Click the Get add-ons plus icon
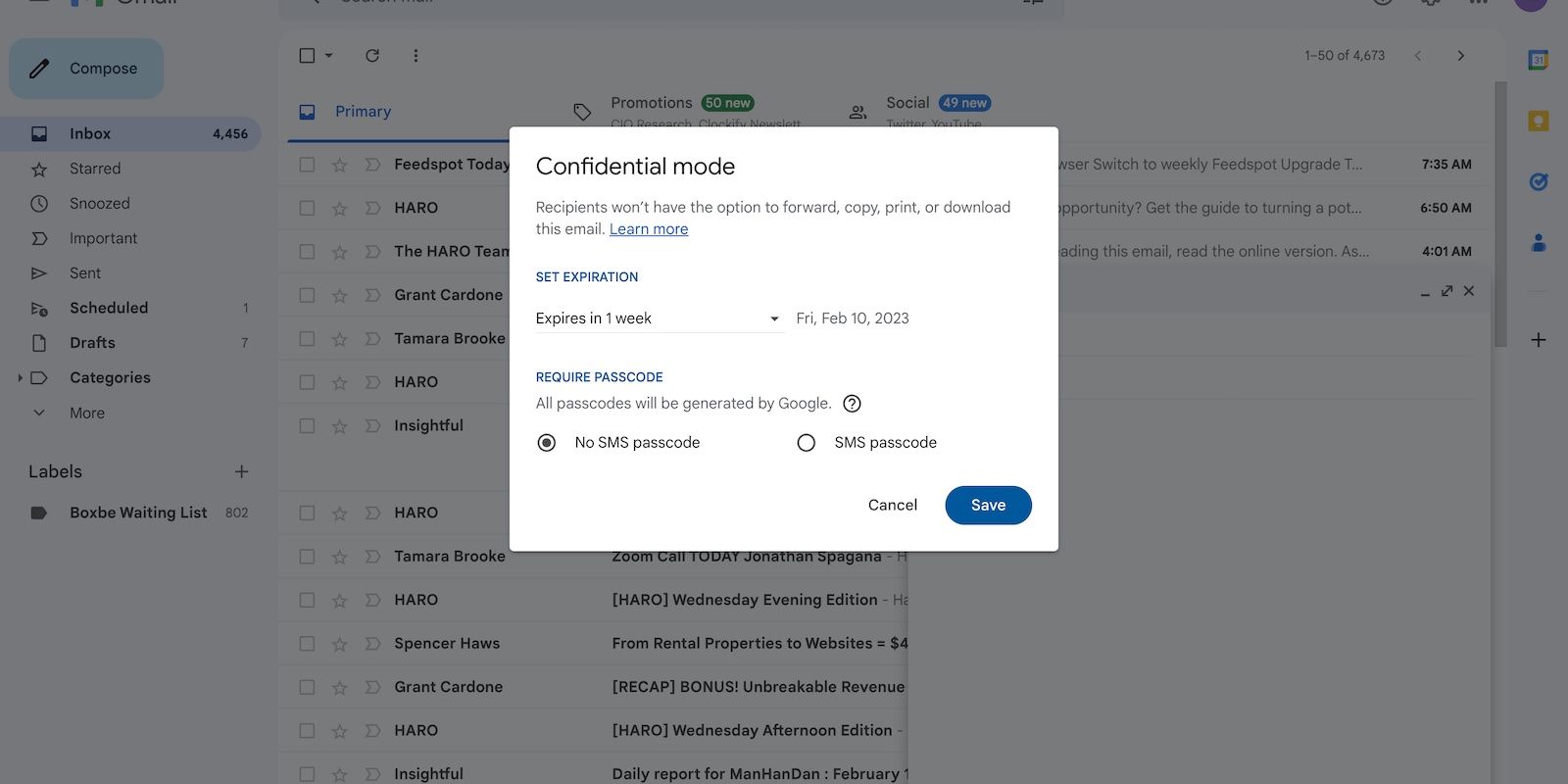1568x784 pixels. (x=1539, y=340)
